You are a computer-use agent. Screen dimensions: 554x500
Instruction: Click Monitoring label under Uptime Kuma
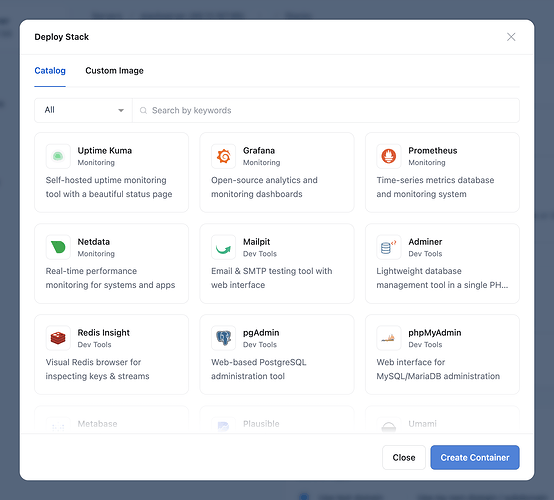[x=96, y=163]
